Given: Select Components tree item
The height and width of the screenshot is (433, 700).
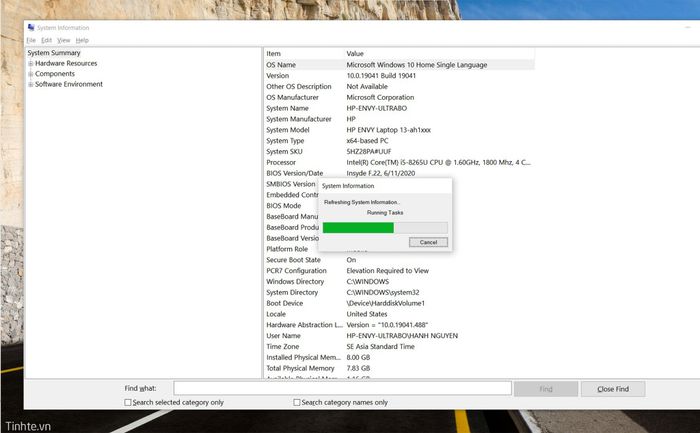Looking at the screenshot, I should (x=55, y=74).
